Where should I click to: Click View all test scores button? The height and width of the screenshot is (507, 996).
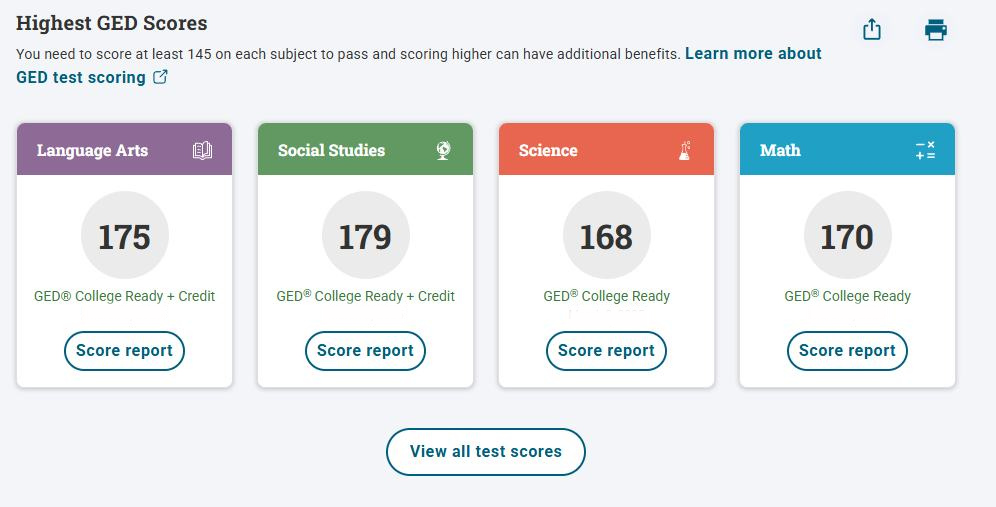coord(485,452)
